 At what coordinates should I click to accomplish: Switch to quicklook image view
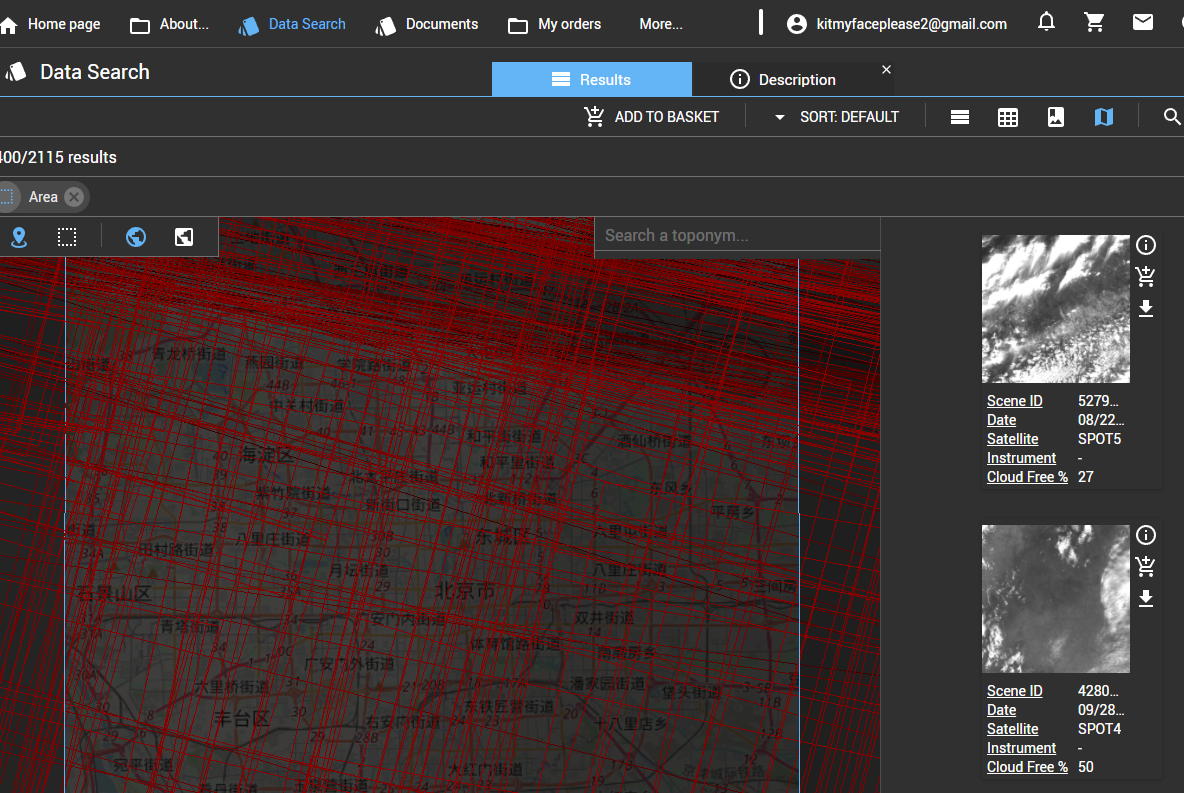(1056, 117)
